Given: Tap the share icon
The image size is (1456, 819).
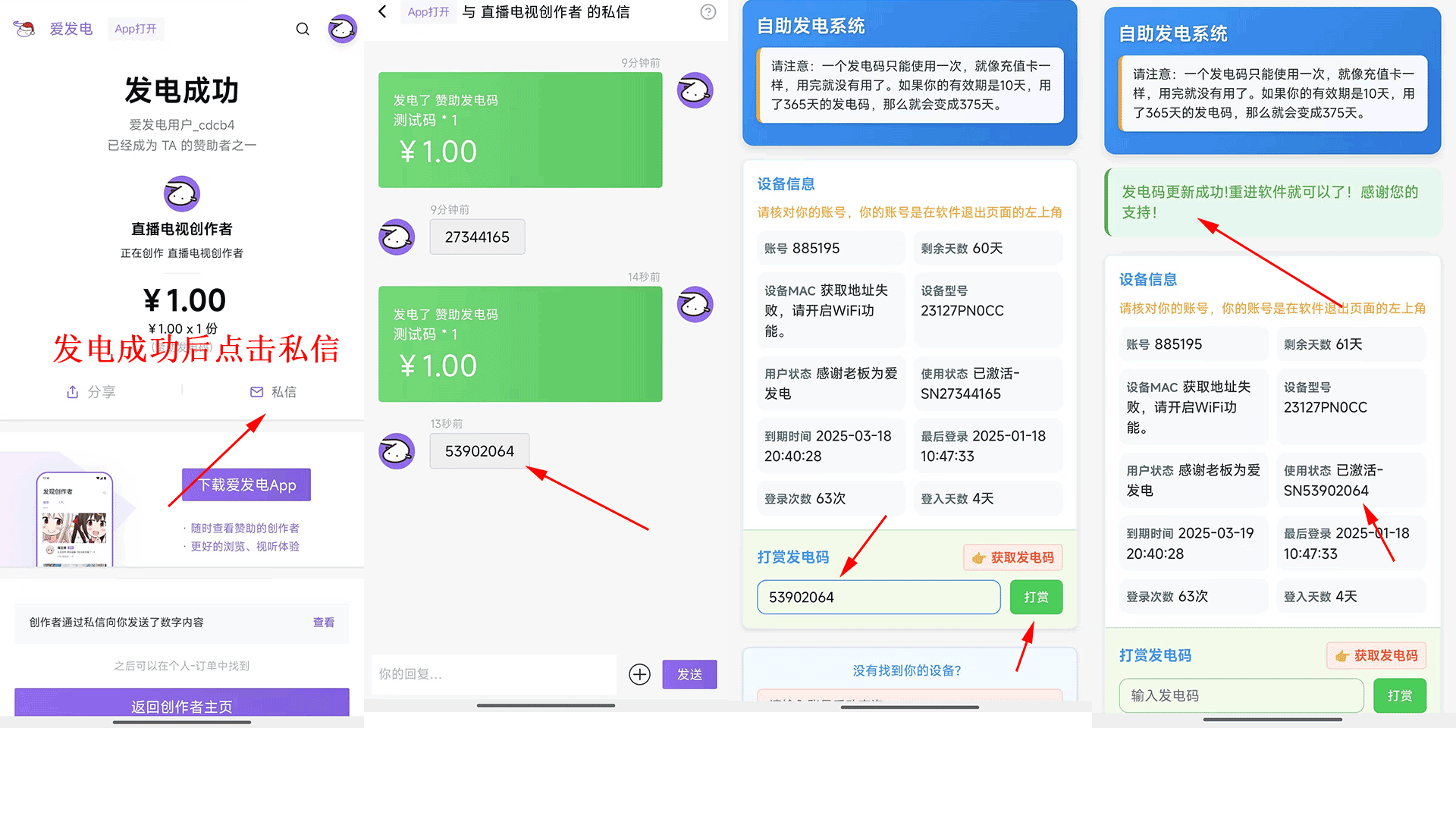Looking at the screenshot, I should [73, 392].
